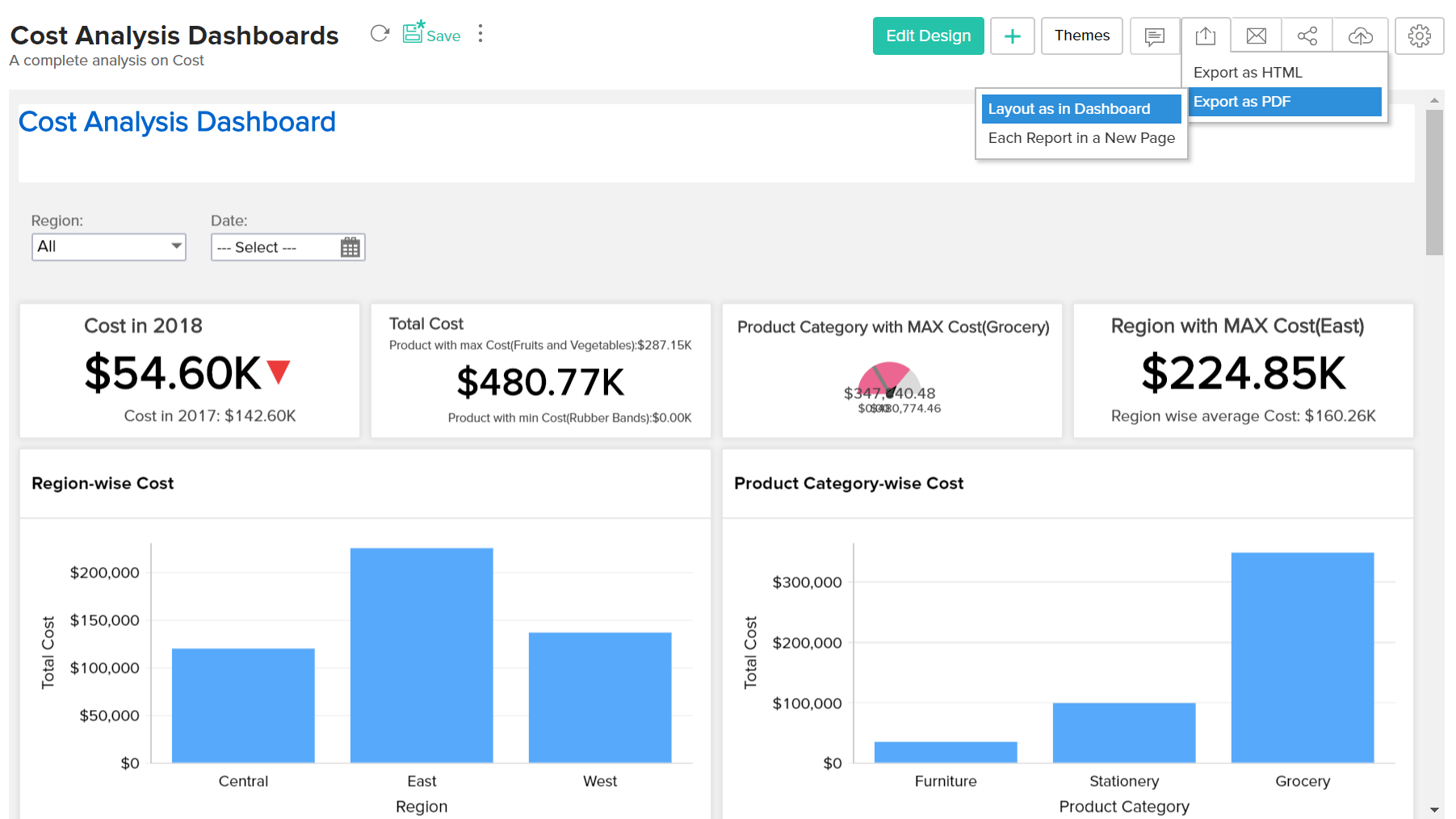
Task: Click the share icon
Action: 1307,36
